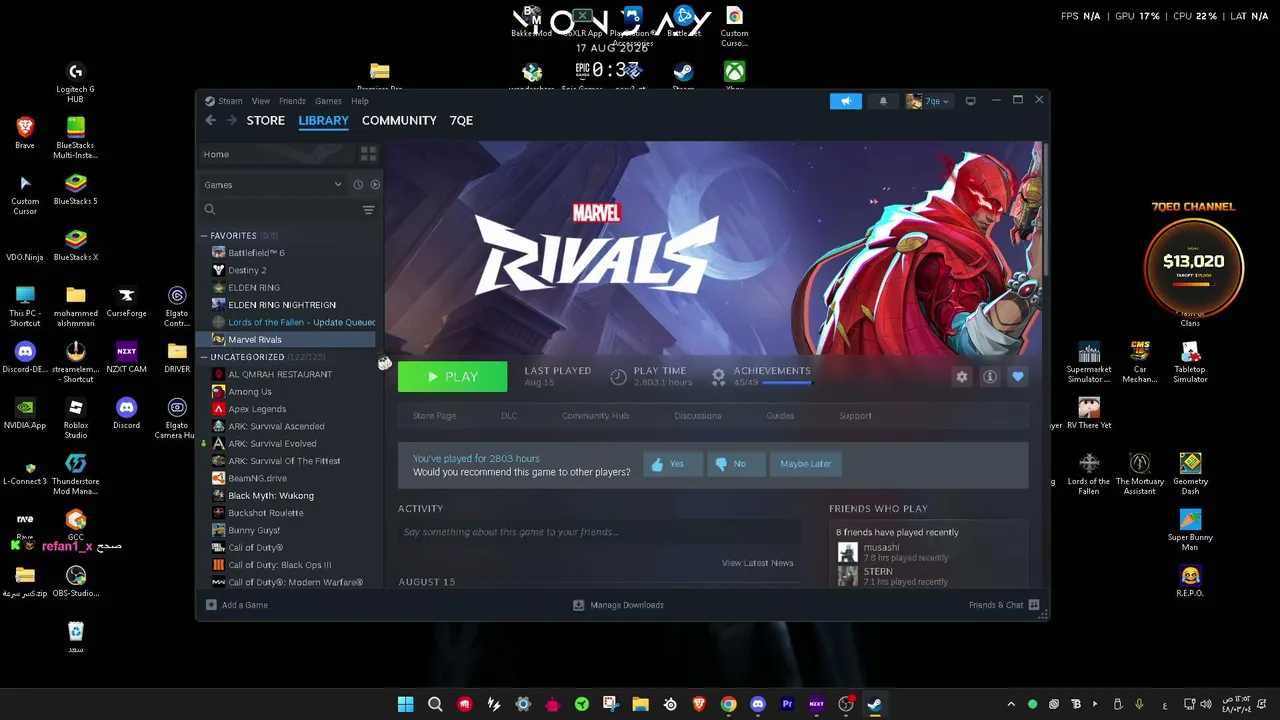This screenshot has width=1280, height=720.
Task: Click Add a Game
Action: pyautogui.click(x=237, y=605)
